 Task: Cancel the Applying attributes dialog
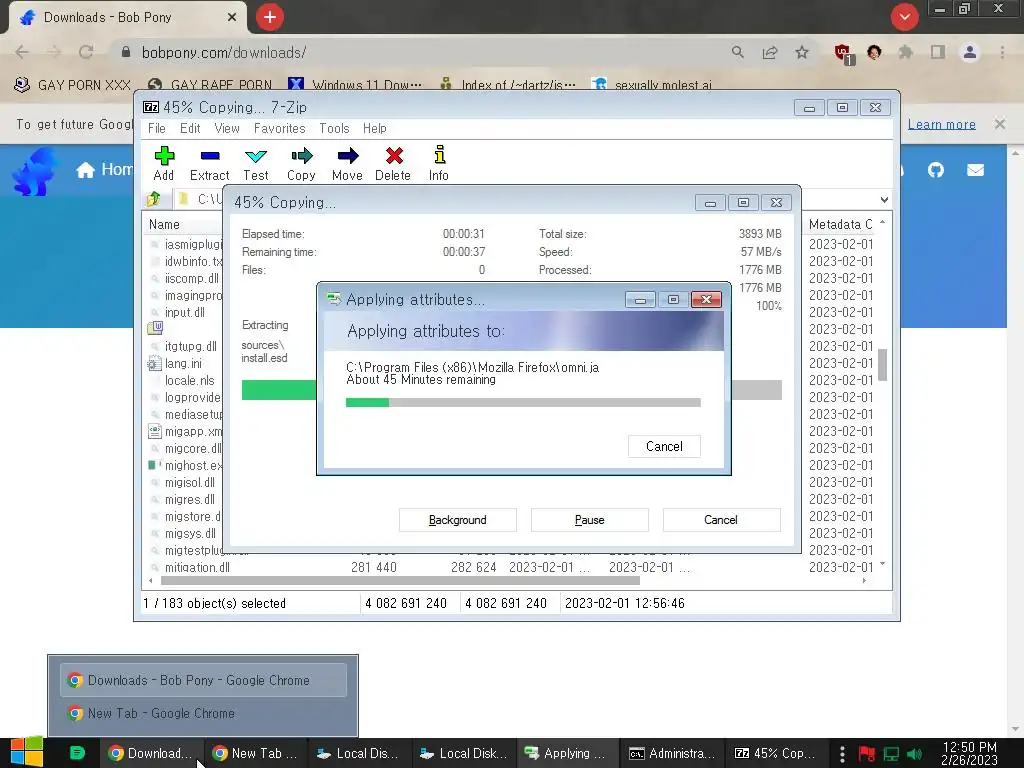point(664,447)
